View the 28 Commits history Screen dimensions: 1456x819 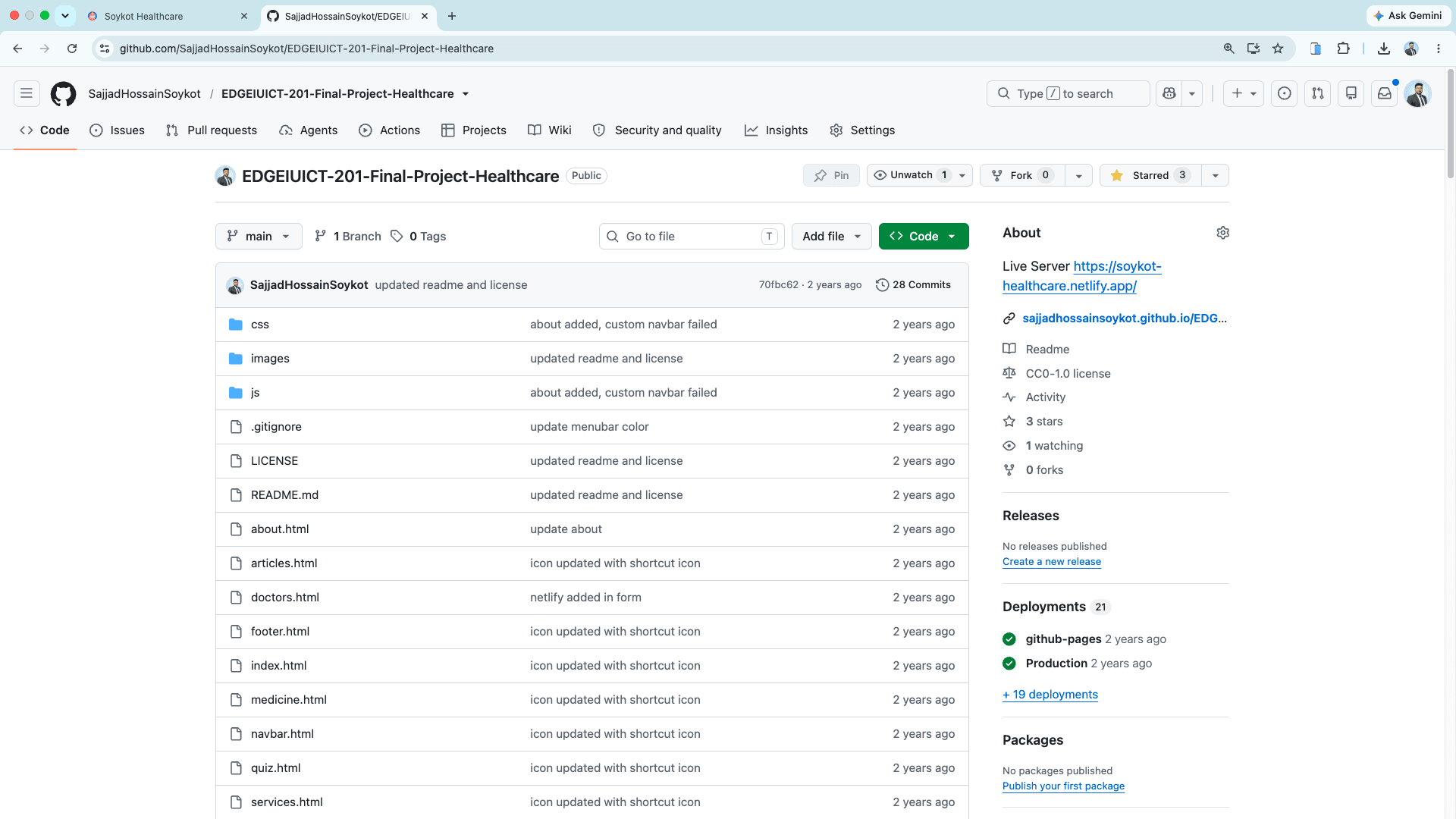(913, 285)
